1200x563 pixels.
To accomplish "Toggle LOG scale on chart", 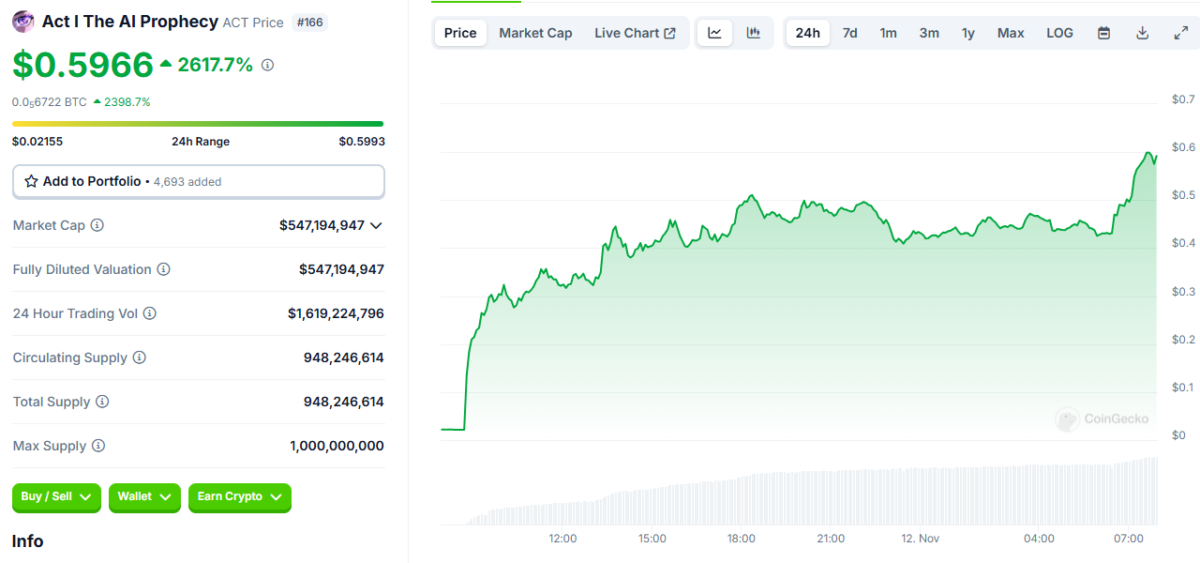I will 1060,33.
